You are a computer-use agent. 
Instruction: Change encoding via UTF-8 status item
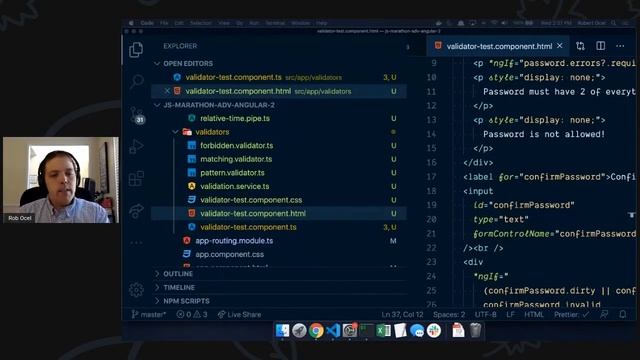[x=485, y=314]
